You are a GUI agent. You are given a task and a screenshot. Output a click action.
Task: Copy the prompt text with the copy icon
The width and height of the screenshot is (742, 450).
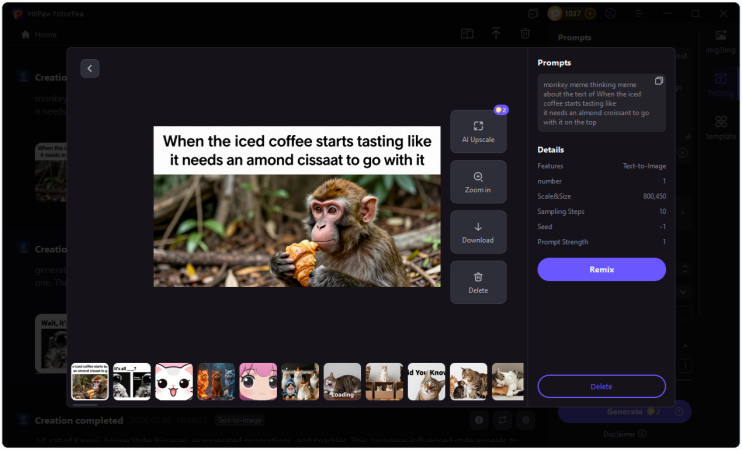(658, 81)
